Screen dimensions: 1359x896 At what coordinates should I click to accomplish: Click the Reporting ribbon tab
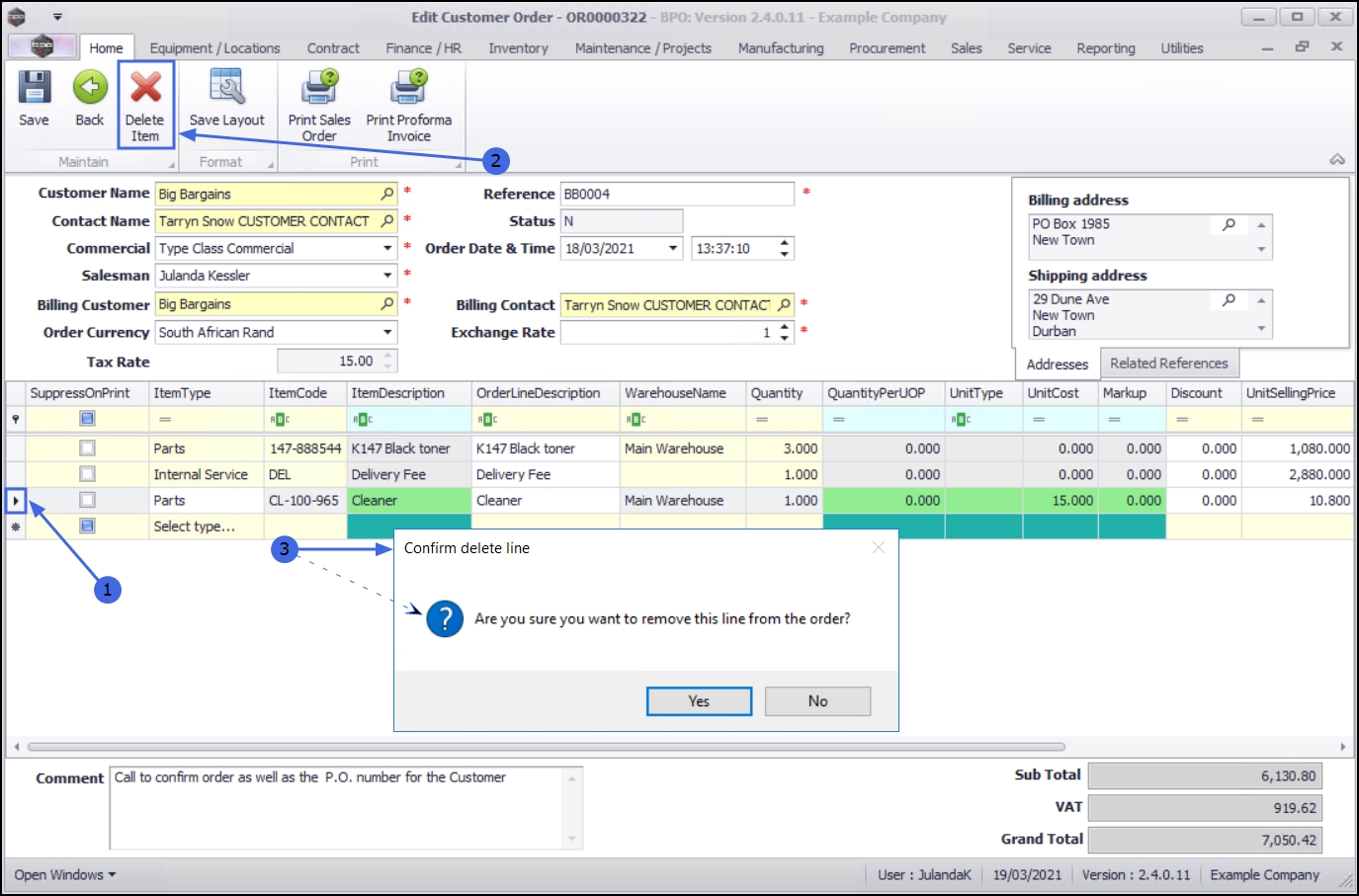(x=1106, y=48)
